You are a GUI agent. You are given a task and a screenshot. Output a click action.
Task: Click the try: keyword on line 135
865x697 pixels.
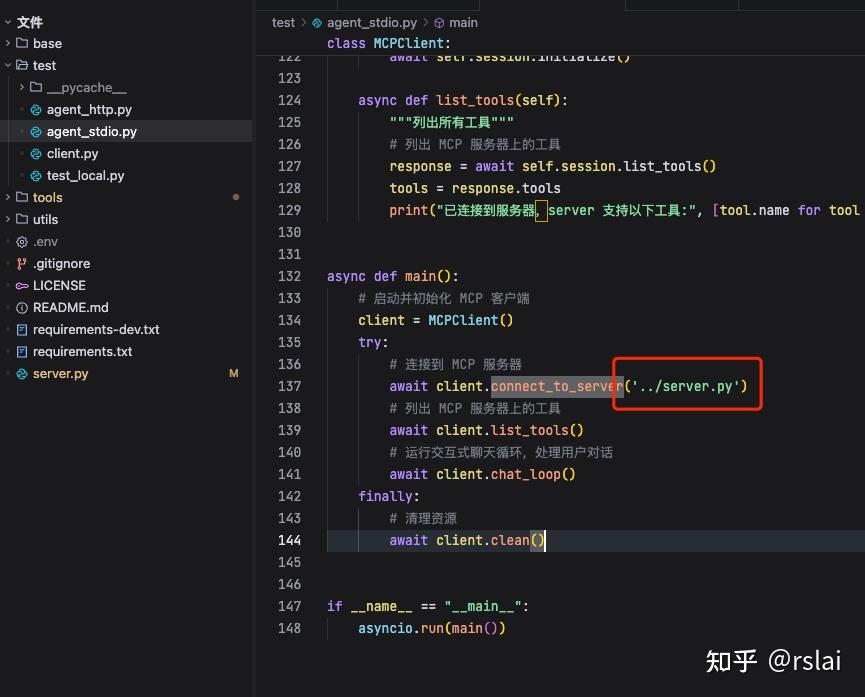[373, 342]
